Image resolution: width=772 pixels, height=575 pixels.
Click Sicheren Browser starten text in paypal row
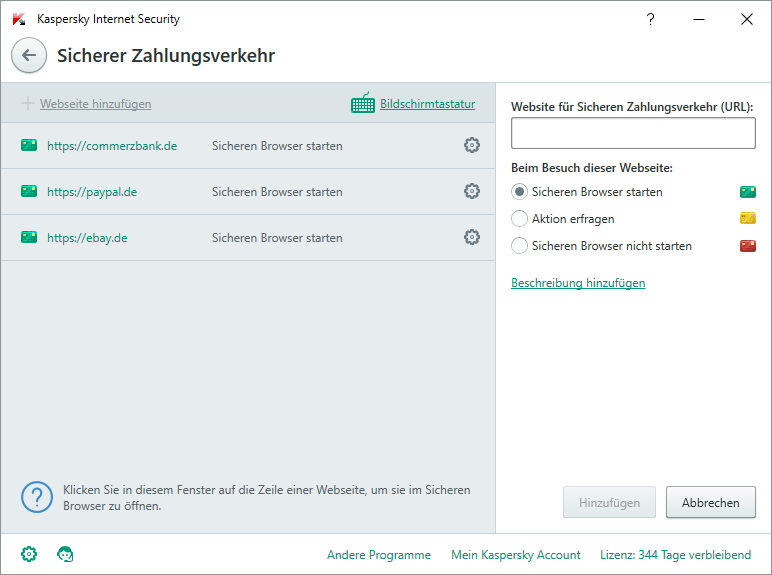click(x=277, y=192)
